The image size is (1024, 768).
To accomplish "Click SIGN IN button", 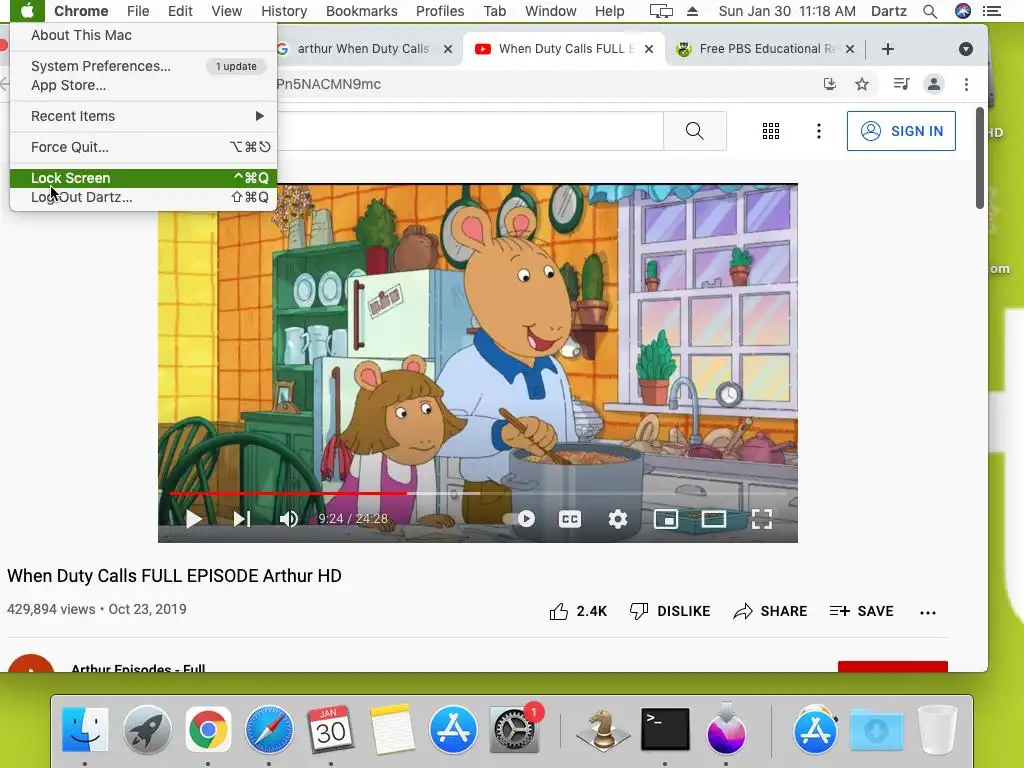I will pos(901,131).
